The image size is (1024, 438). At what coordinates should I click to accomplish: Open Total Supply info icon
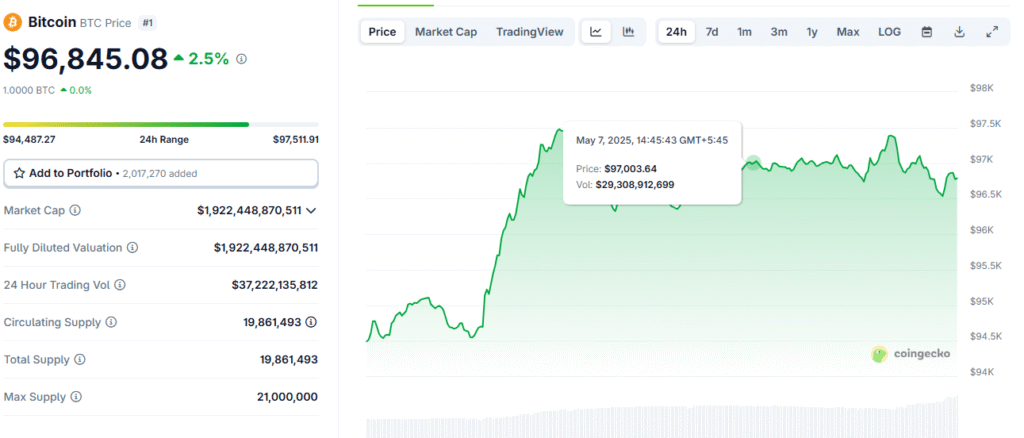(x=80, y=359)
